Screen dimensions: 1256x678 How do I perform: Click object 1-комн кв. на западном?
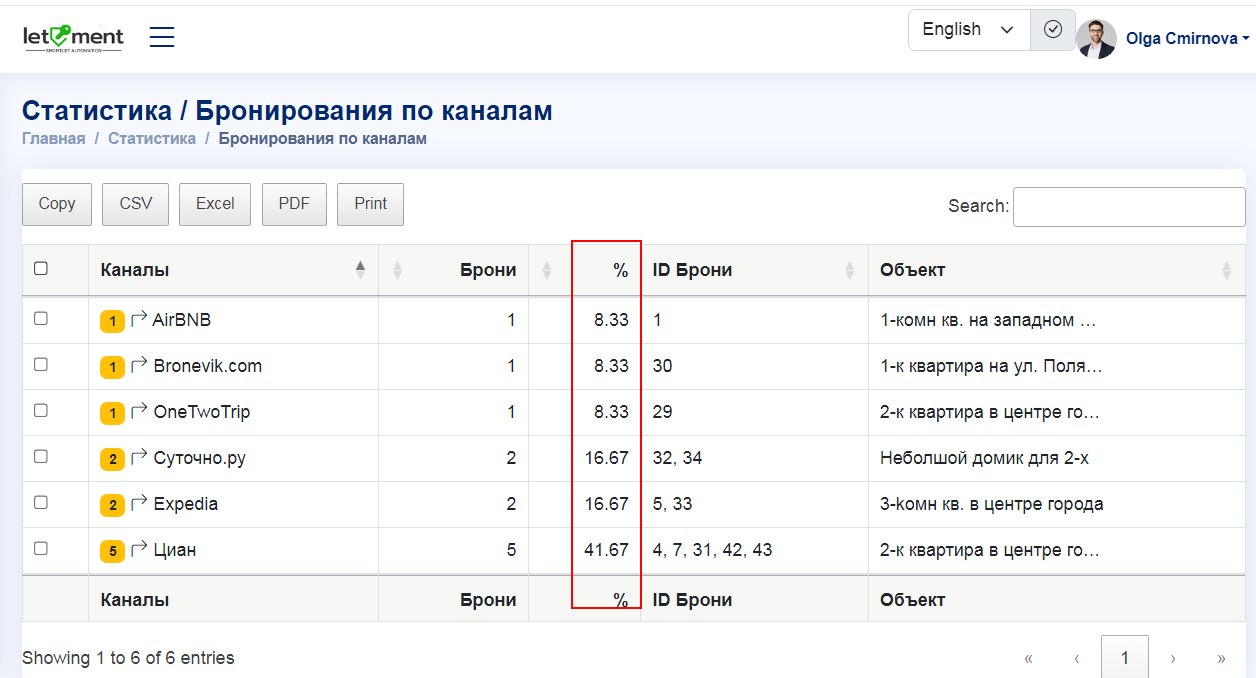tap(988, 320)
